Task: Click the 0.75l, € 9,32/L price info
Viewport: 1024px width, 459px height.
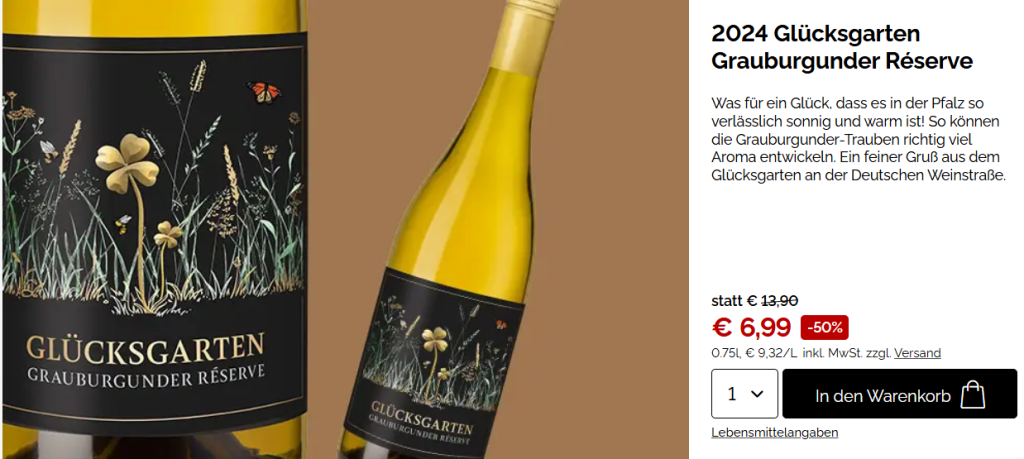Action: (x=754, y=353)
